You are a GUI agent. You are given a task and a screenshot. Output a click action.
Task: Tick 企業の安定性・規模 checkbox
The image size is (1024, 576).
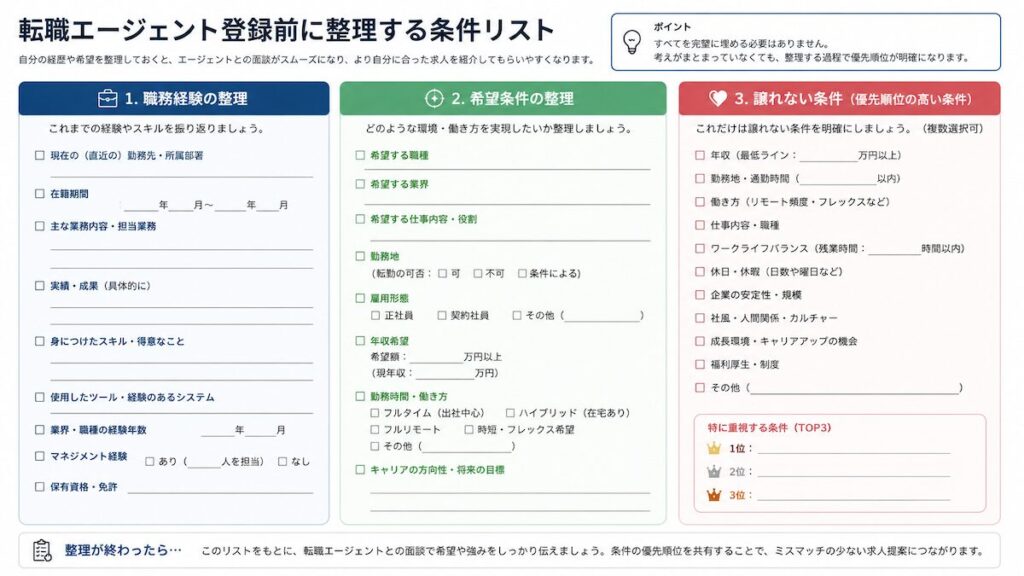point(700,295)
